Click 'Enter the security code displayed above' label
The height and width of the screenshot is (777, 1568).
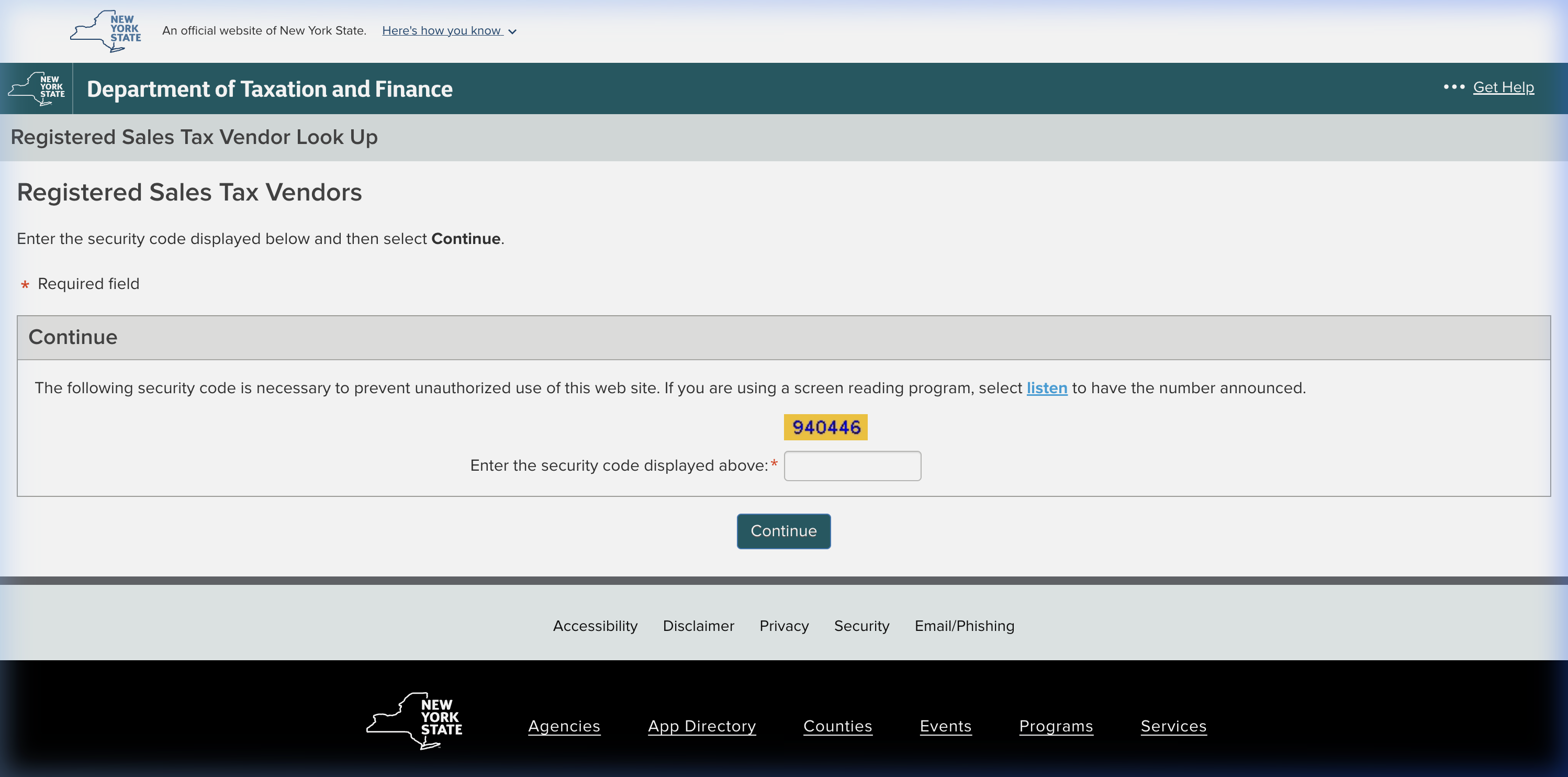[x=619, y=466]
